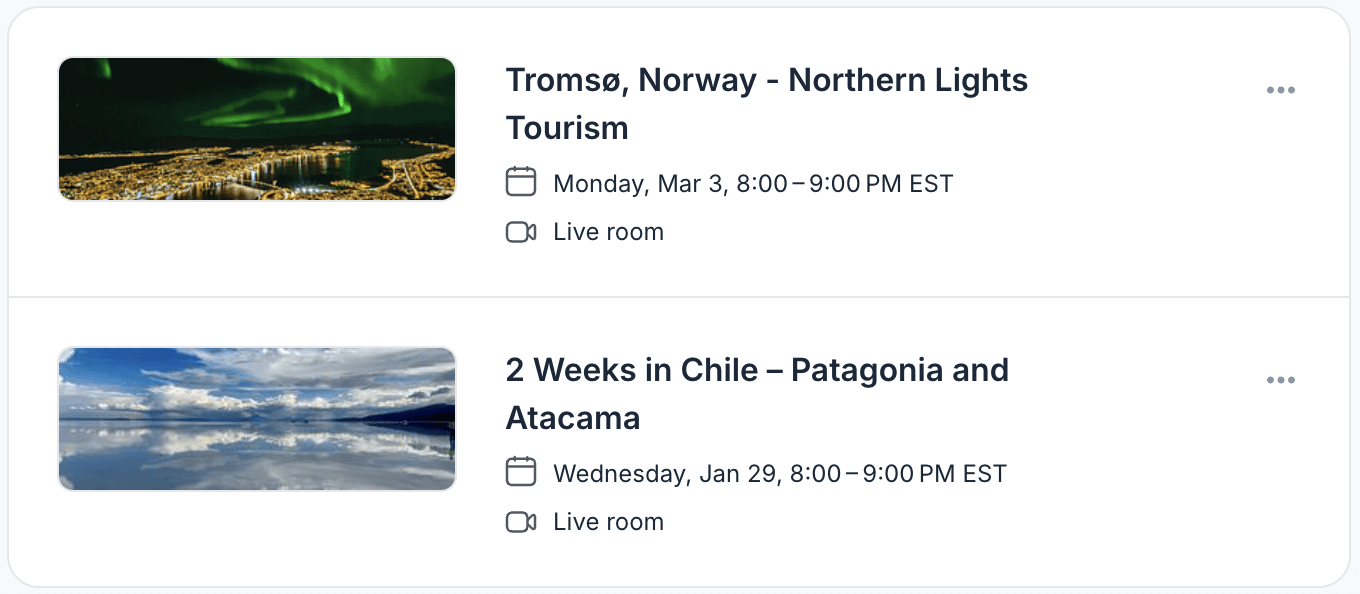Click the word 'Tourism' in the Tromsø title
Viewport: 1360px width, 594px height.
(567, 128)
